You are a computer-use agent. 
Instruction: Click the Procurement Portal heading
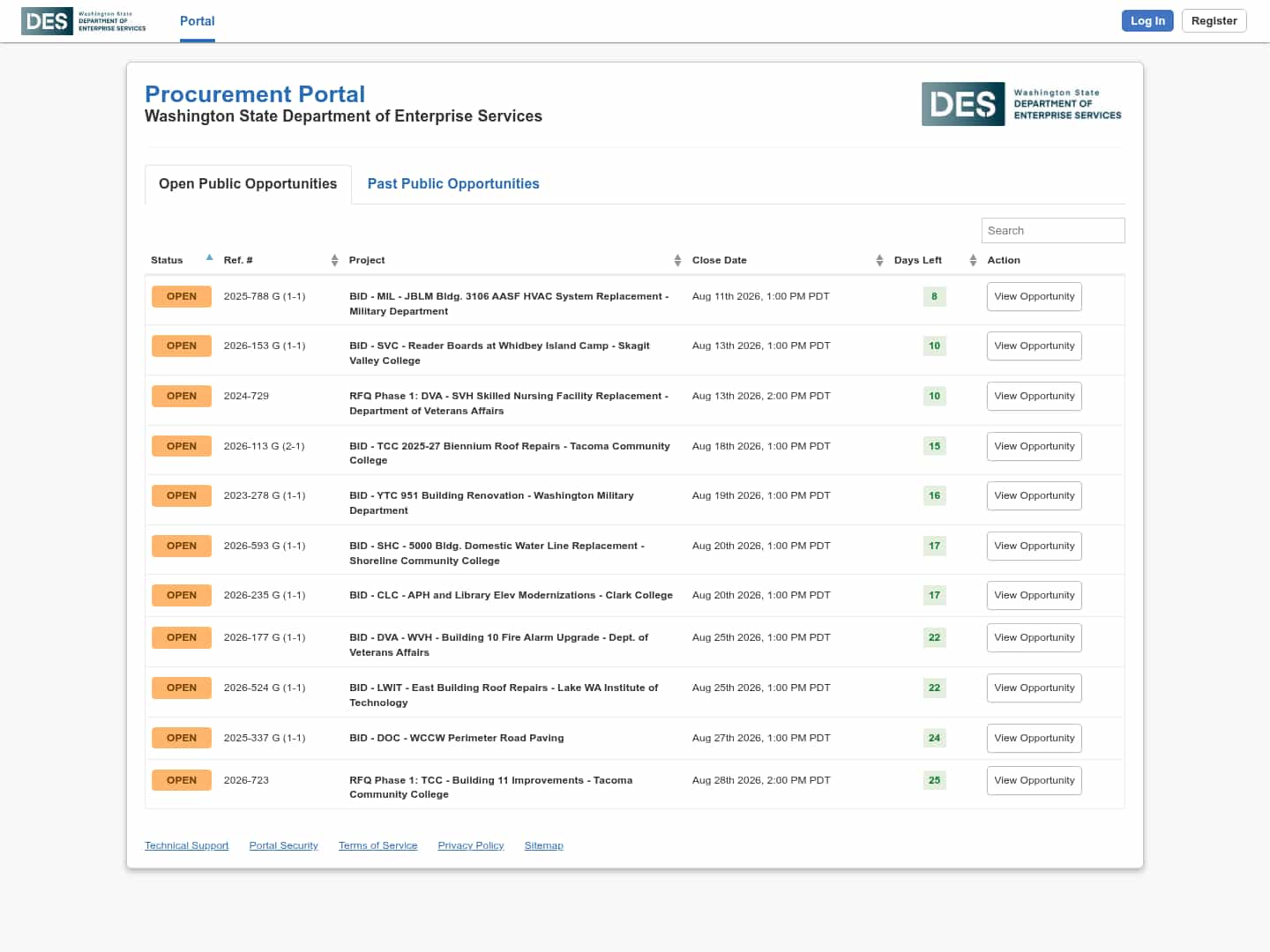click(x=255, y=94)
